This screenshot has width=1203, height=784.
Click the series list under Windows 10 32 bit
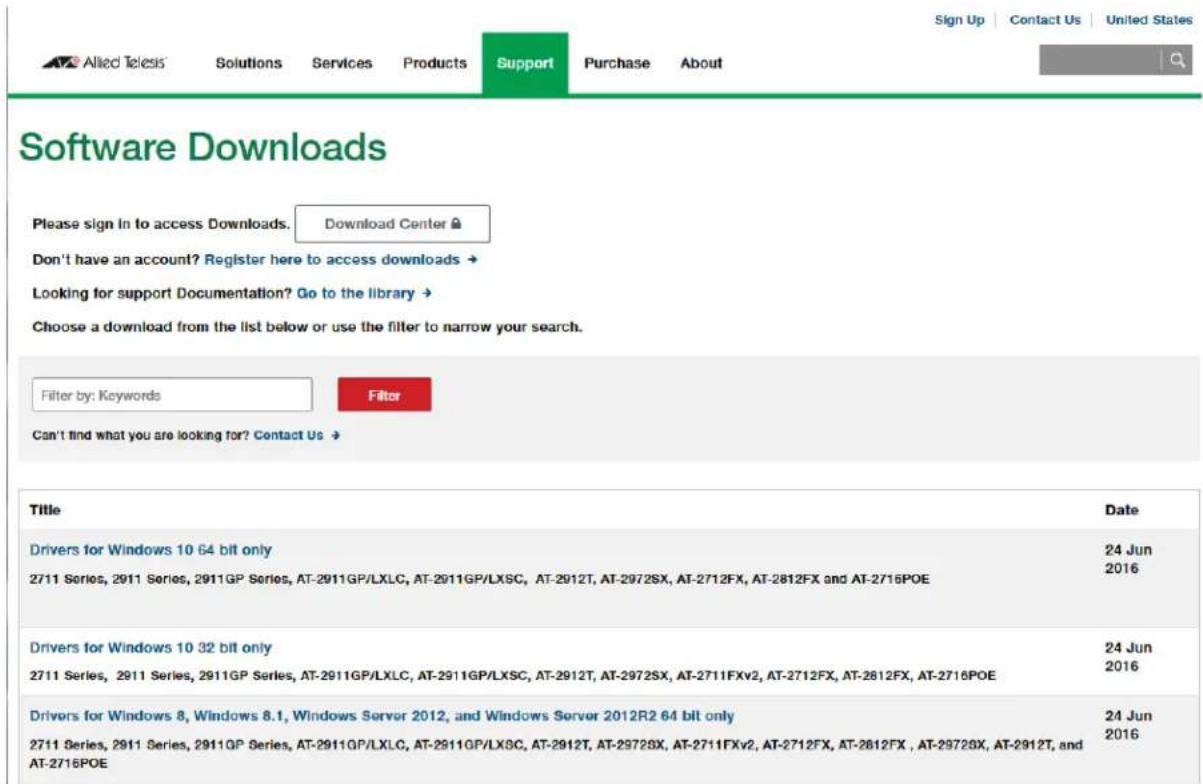click(x=513, y=676)
